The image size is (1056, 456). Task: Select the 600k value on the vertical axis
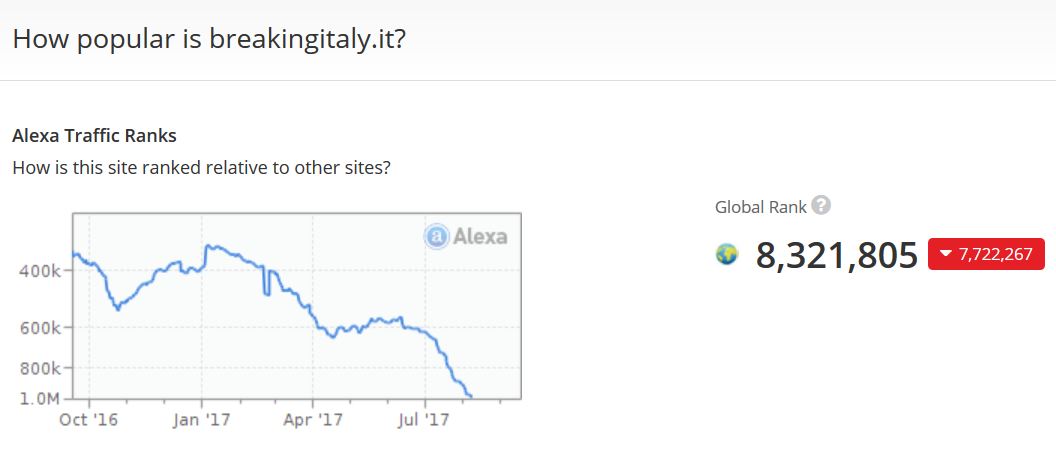click(x=44, y=327)
